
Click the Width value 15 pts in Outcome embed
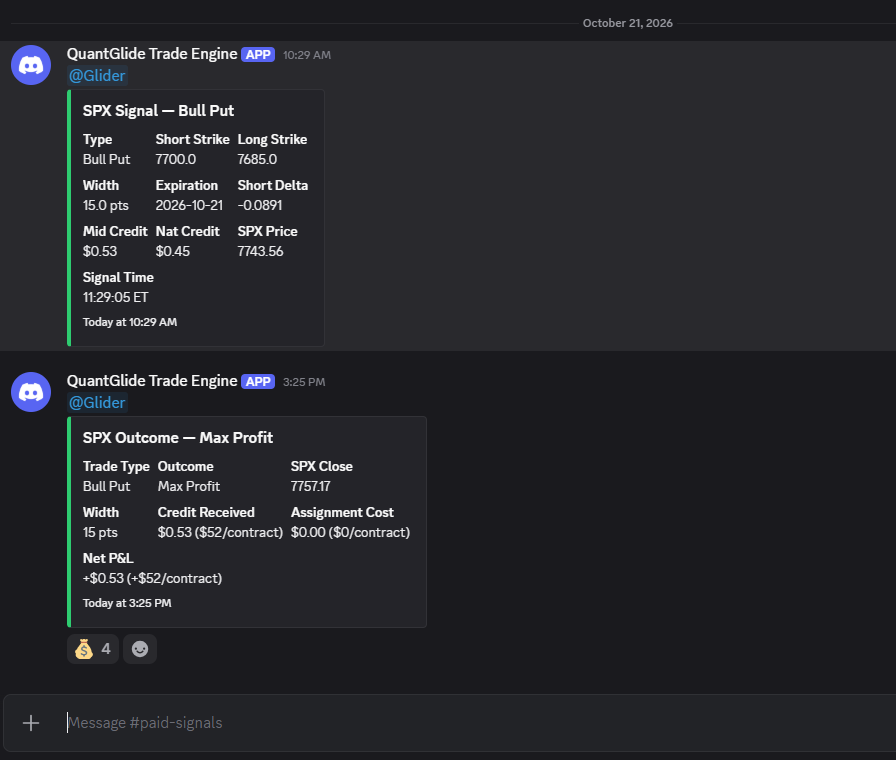[100, 533]
